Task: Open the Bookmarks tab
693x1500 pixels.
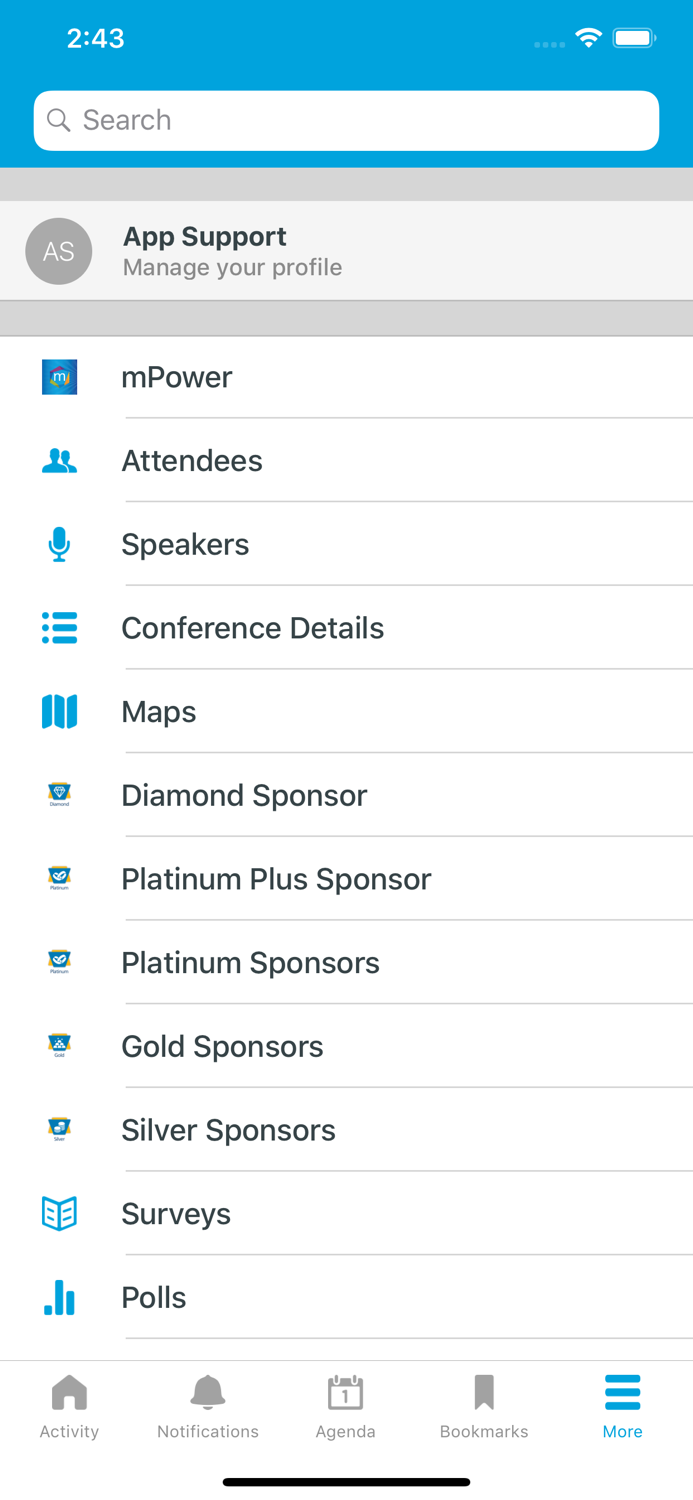Action: coord(484,1405)
